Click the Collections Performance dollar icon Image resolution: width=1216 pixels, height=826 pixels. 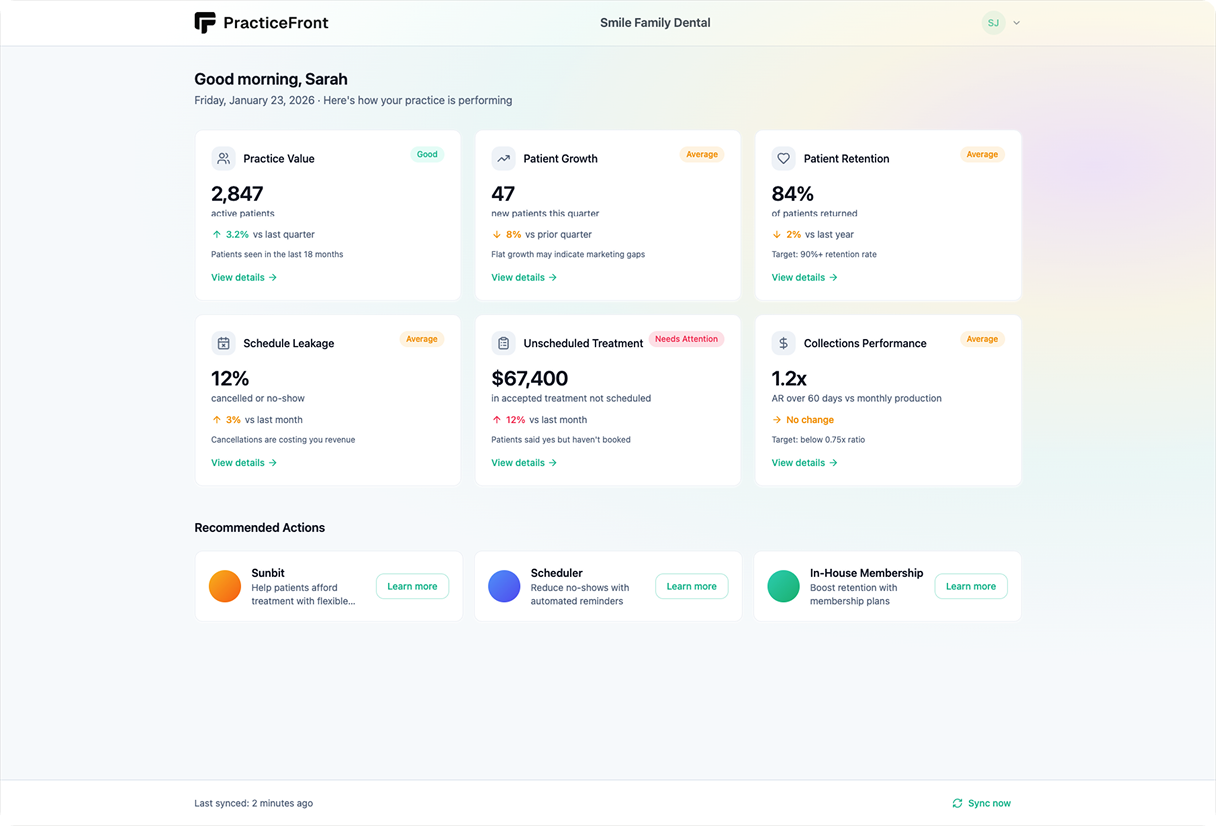(x=783, y=343)
